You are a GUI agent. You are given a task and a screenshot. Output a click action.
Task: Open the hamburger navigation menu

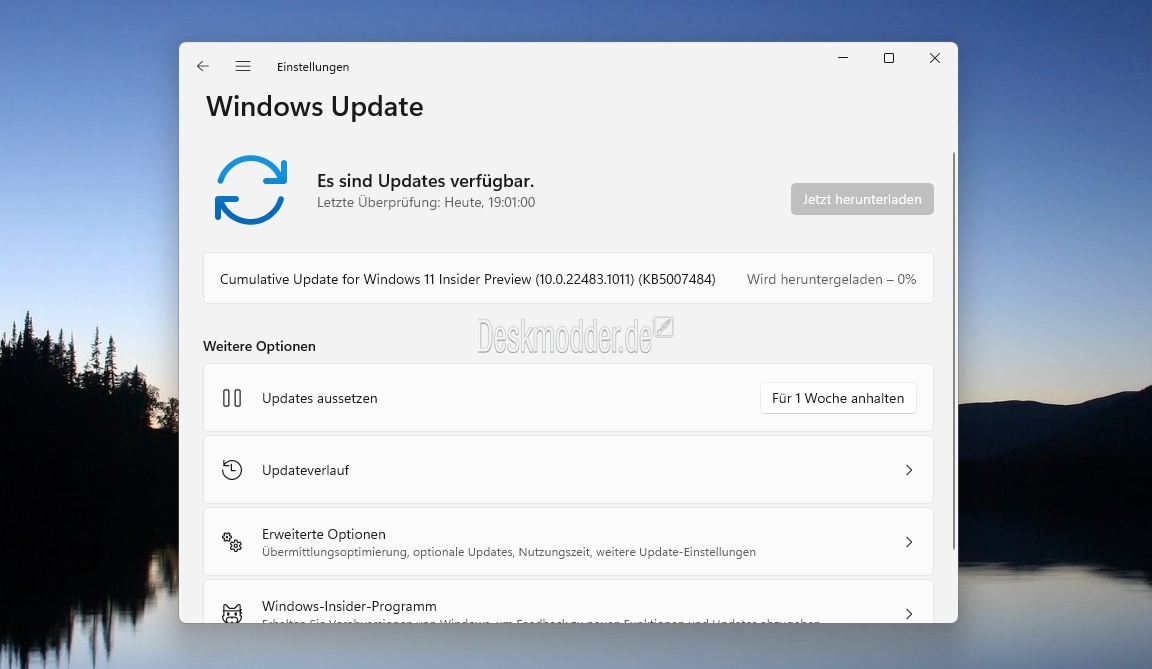(x=243, y=66)
